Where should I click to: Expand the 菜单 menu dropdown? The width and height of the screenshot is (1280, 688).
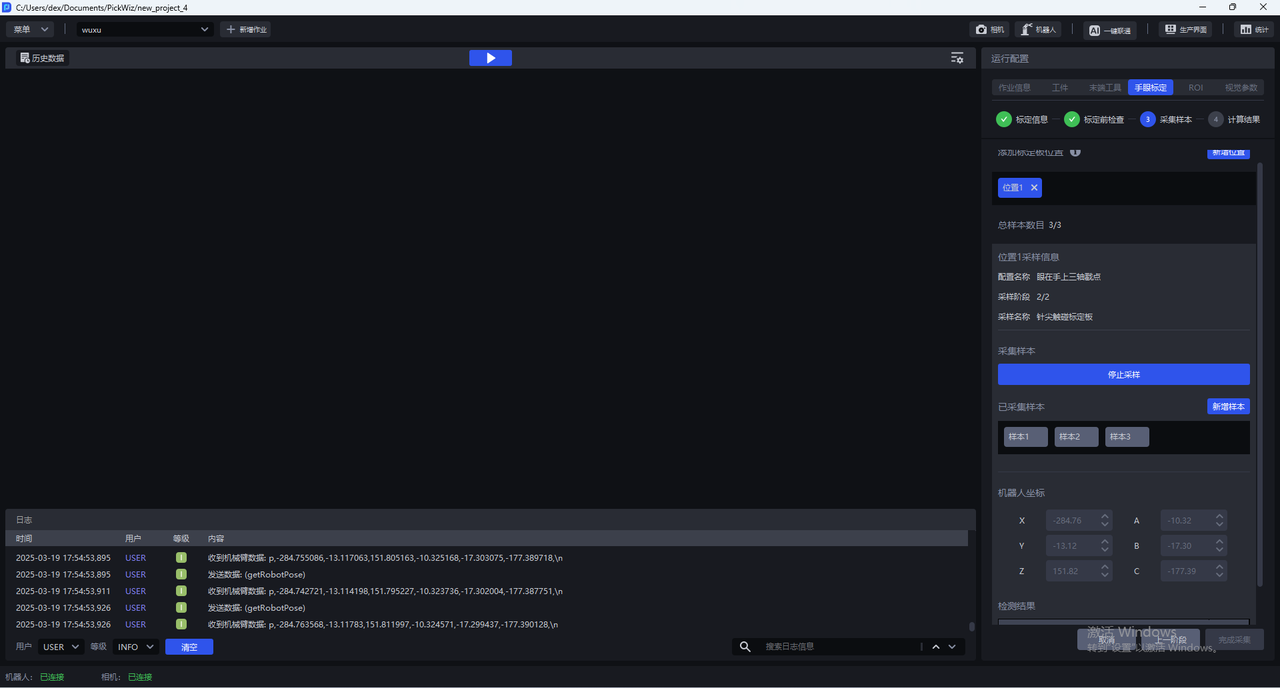coord(30,30)
